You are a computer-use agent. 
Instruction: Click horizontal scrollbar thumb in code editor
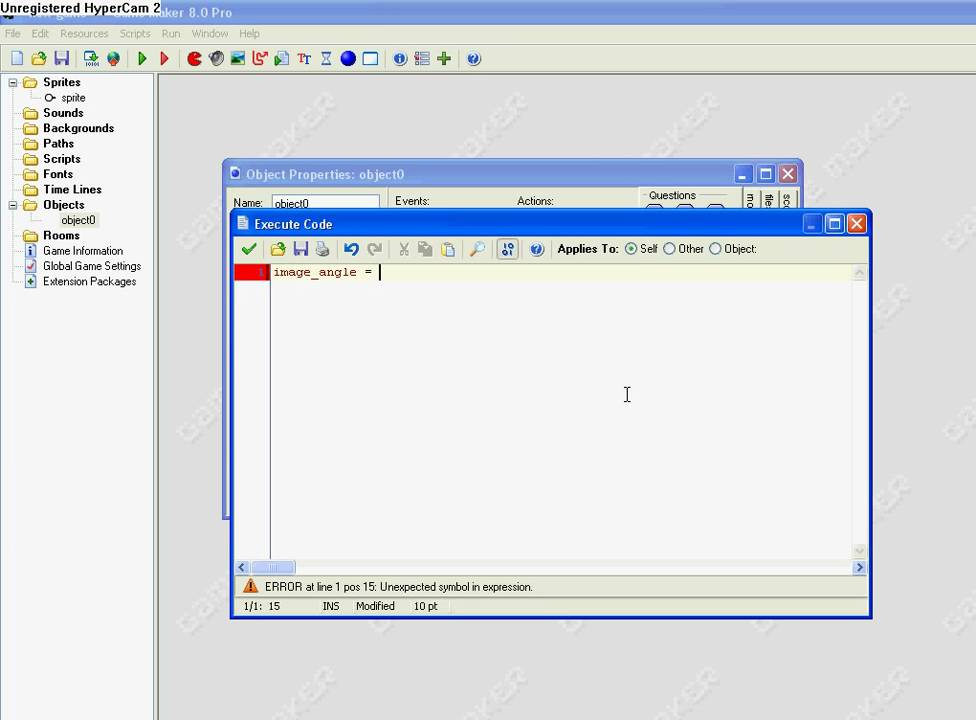pyautogui.click(x=273, y=568)
